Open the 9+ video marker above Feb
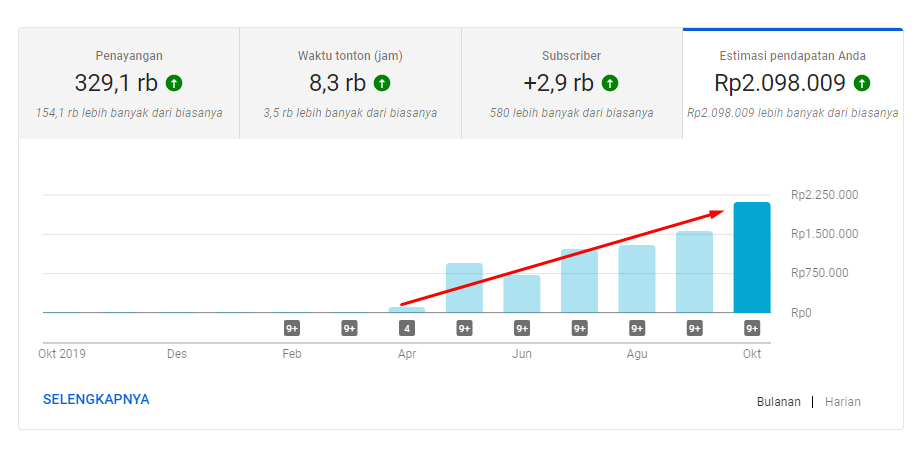Image resolution: width=915 pixels, height=456 pixels. click(292, 328)
